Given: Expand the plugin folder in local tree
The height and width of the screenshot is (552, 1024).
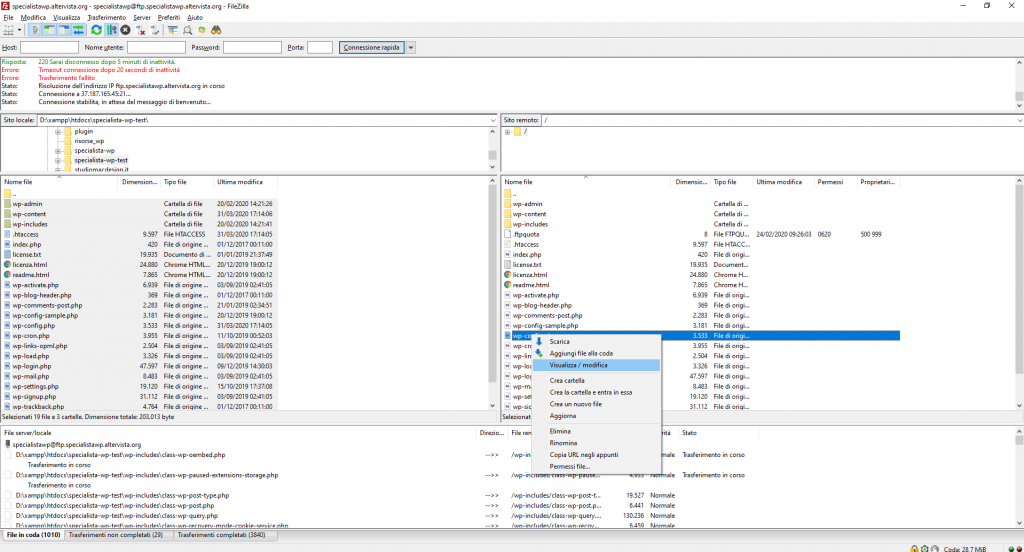Looking at the screenshot, I should pyautogui.click(x=58, y=132).
